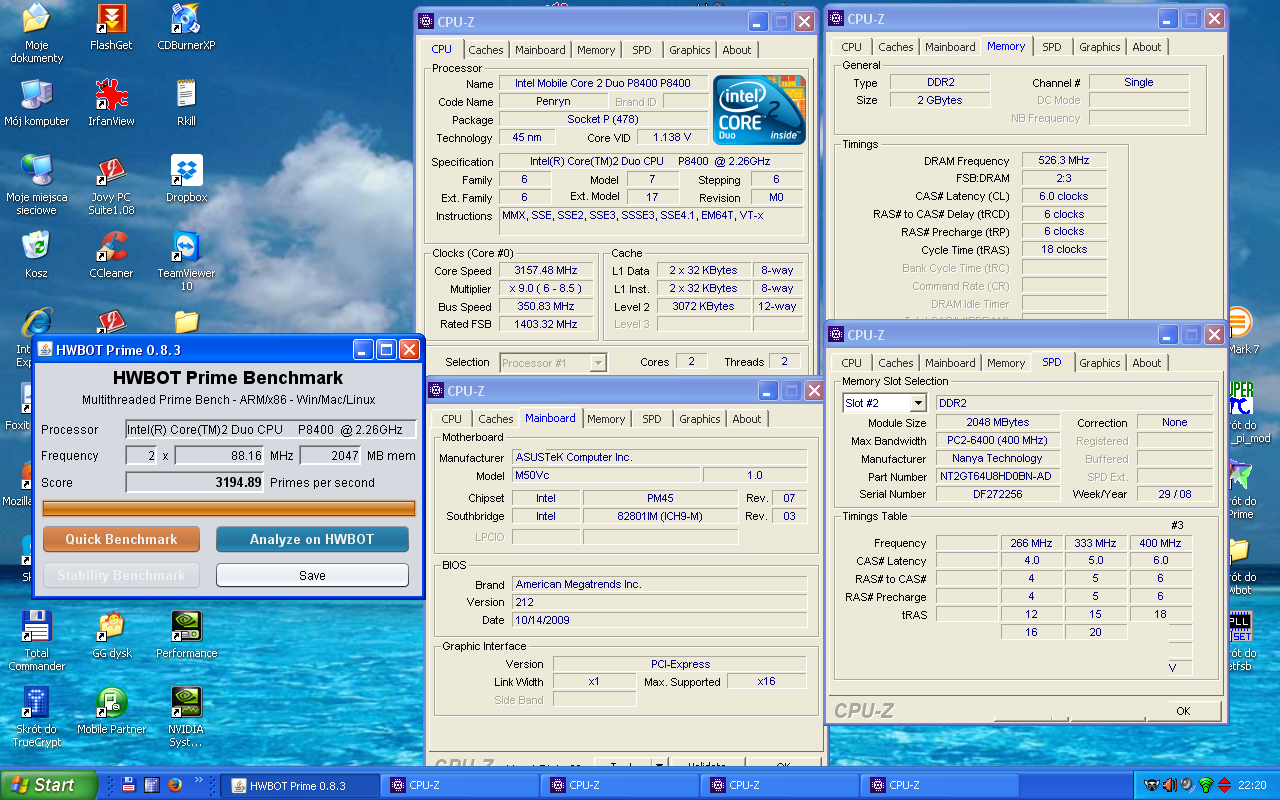
Task: Open the NVIDIA Syst... desktop shortcut
Action: [186, 717]
